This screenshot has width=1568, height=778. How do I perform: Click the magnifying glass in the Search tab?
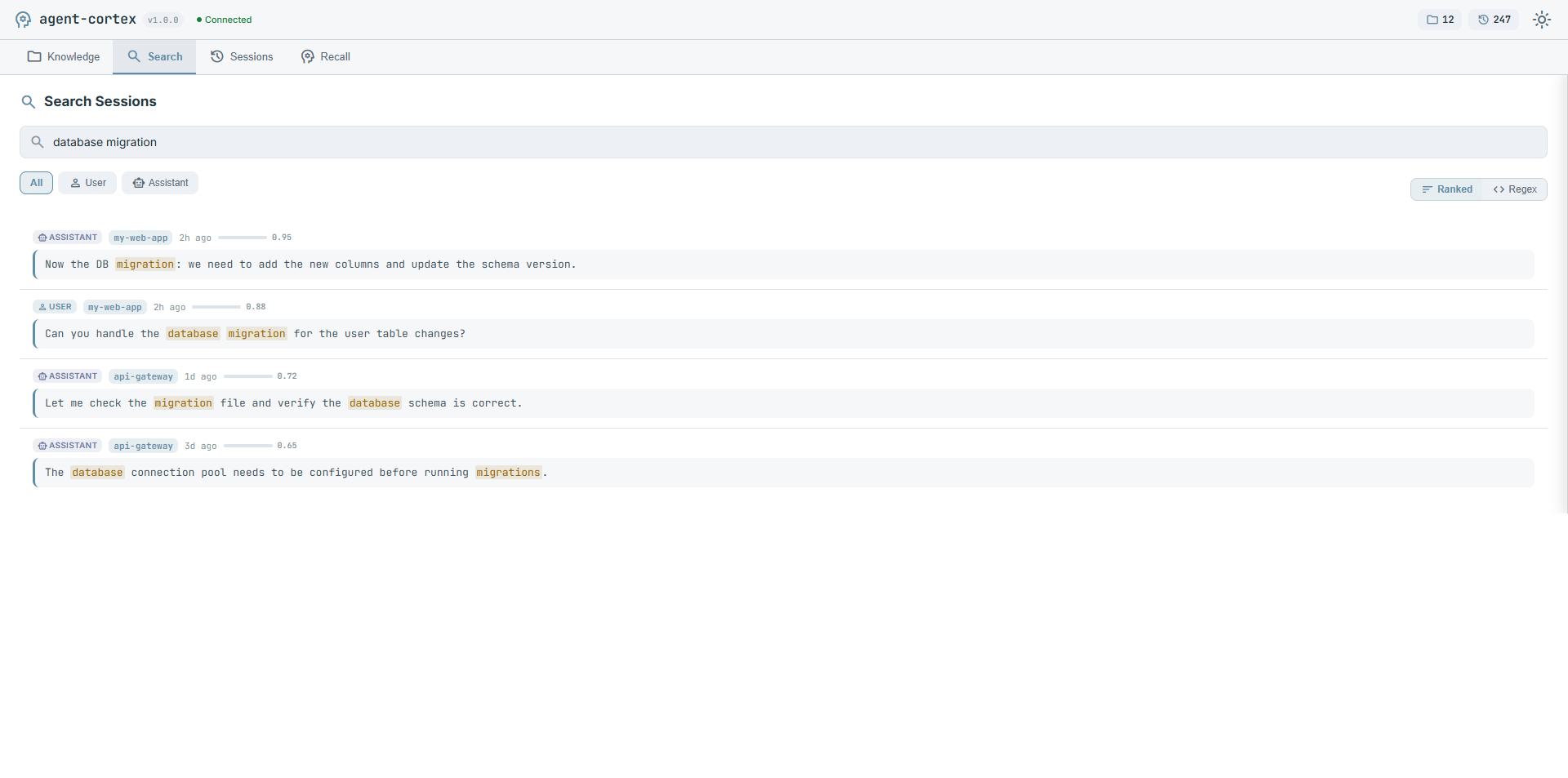click(x=133, y=56)
